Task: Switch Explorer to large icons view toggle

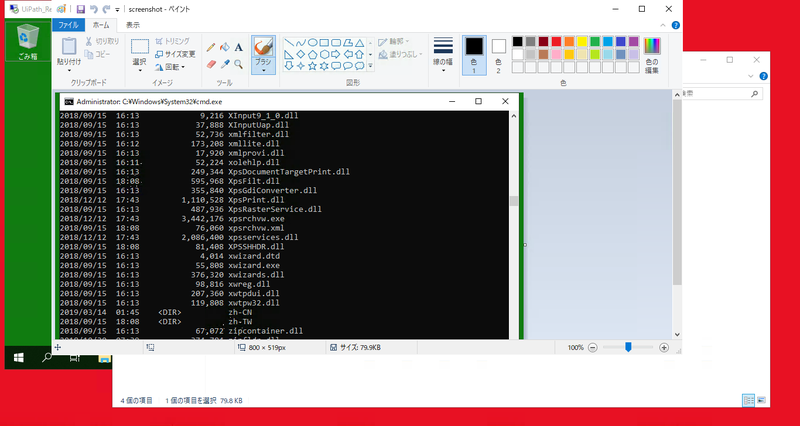Action: pos(761,400)
